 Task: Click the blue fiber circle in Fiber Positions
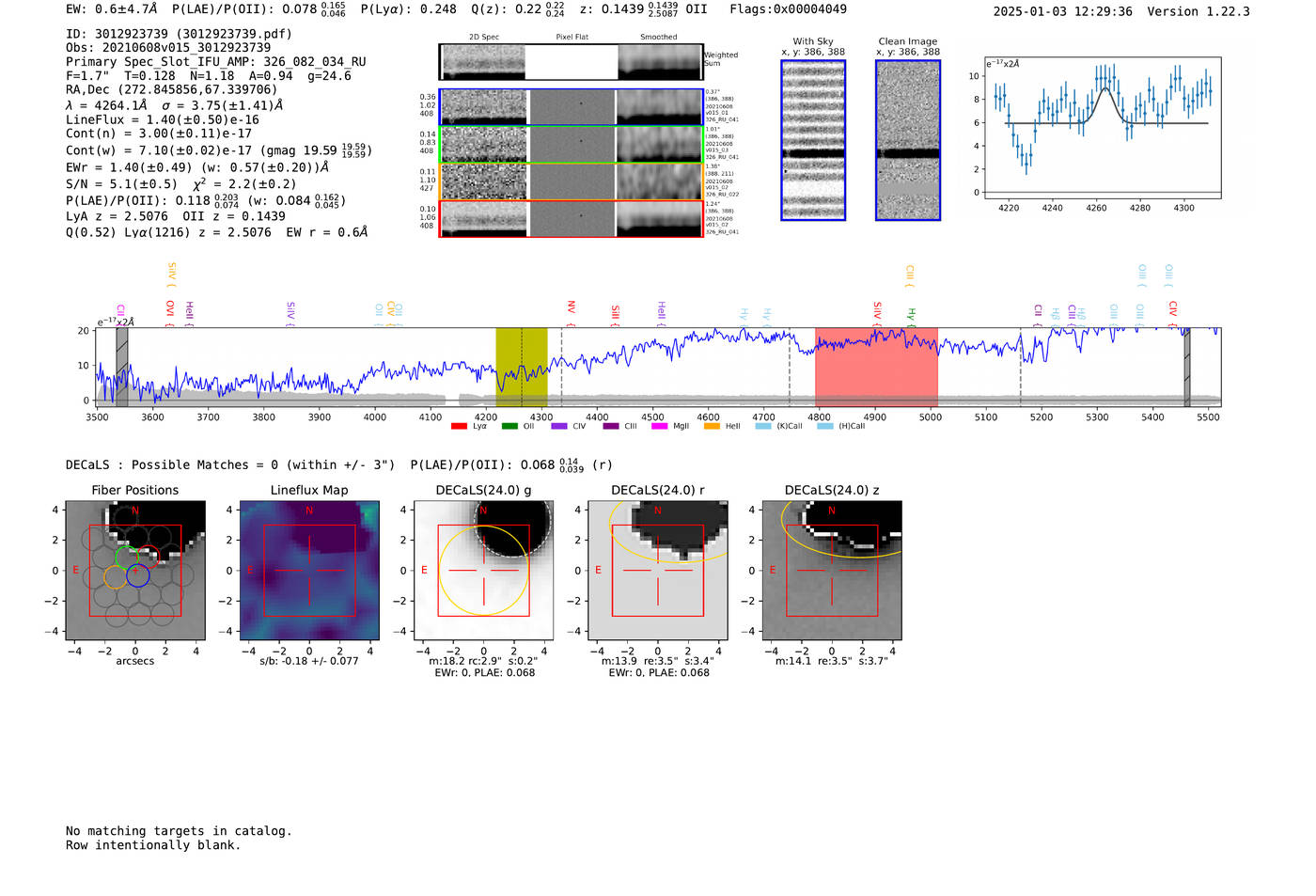[138, 575]
